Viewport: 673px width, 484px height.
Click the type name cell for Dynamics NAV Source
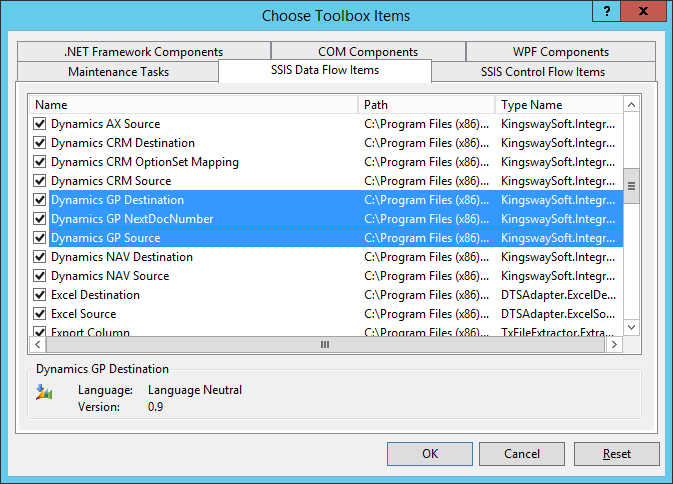(558, 276)
